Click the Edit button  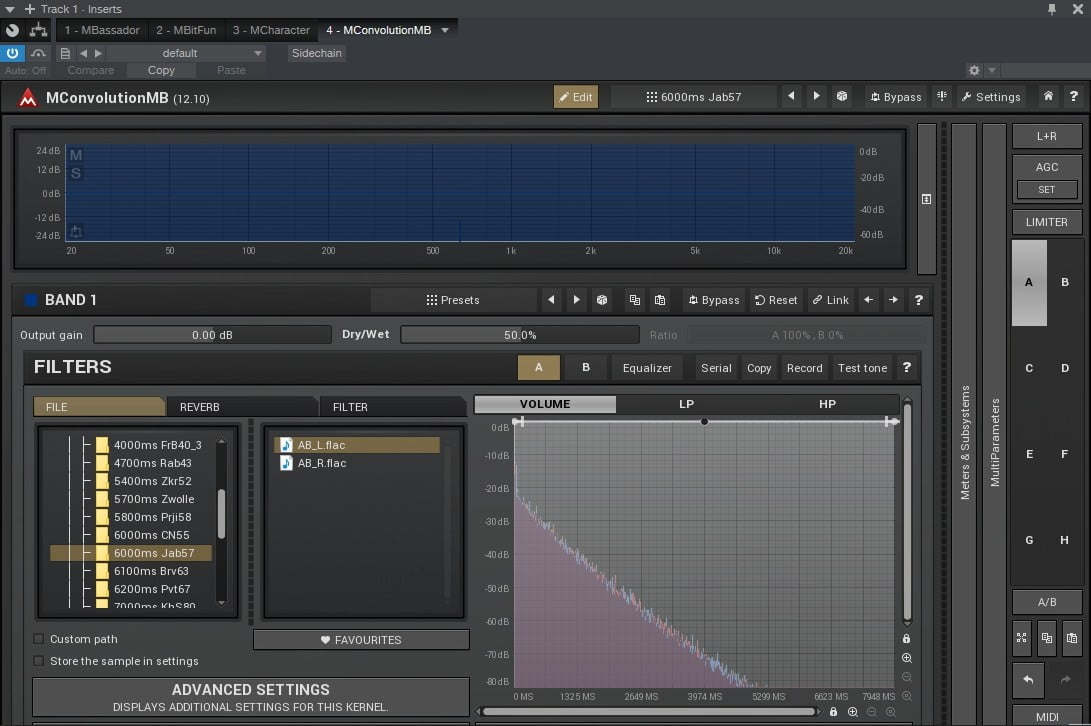pos(575,97)
